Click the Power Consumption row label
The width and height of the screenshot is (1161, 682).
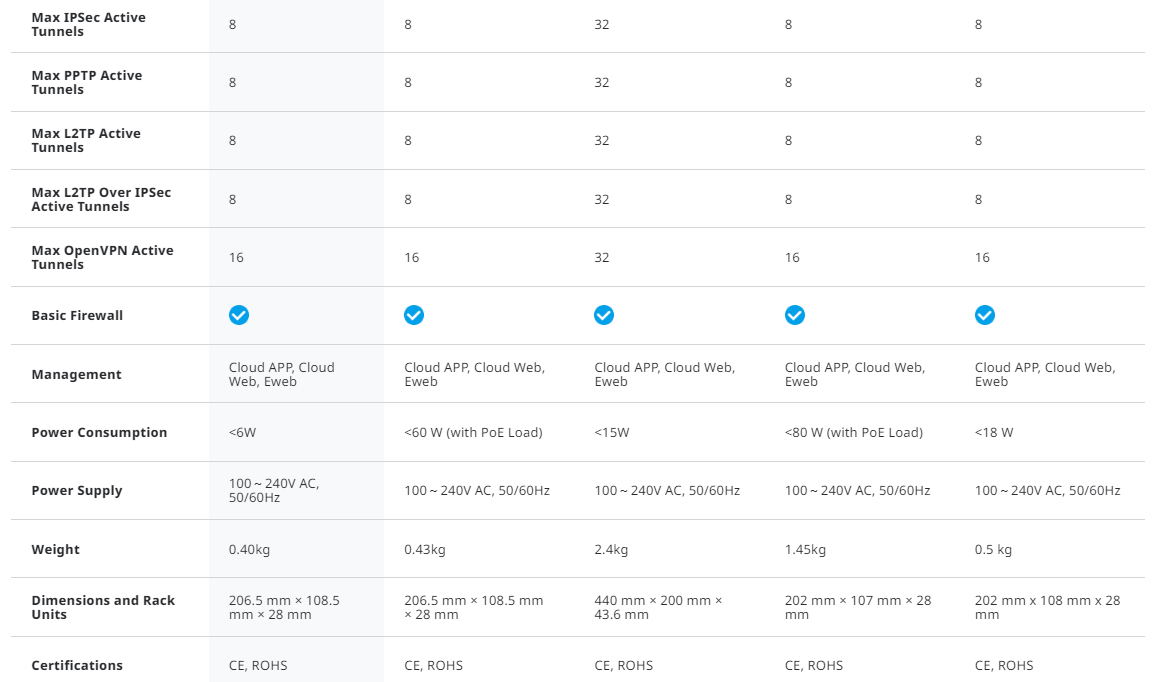pos(99,432)
